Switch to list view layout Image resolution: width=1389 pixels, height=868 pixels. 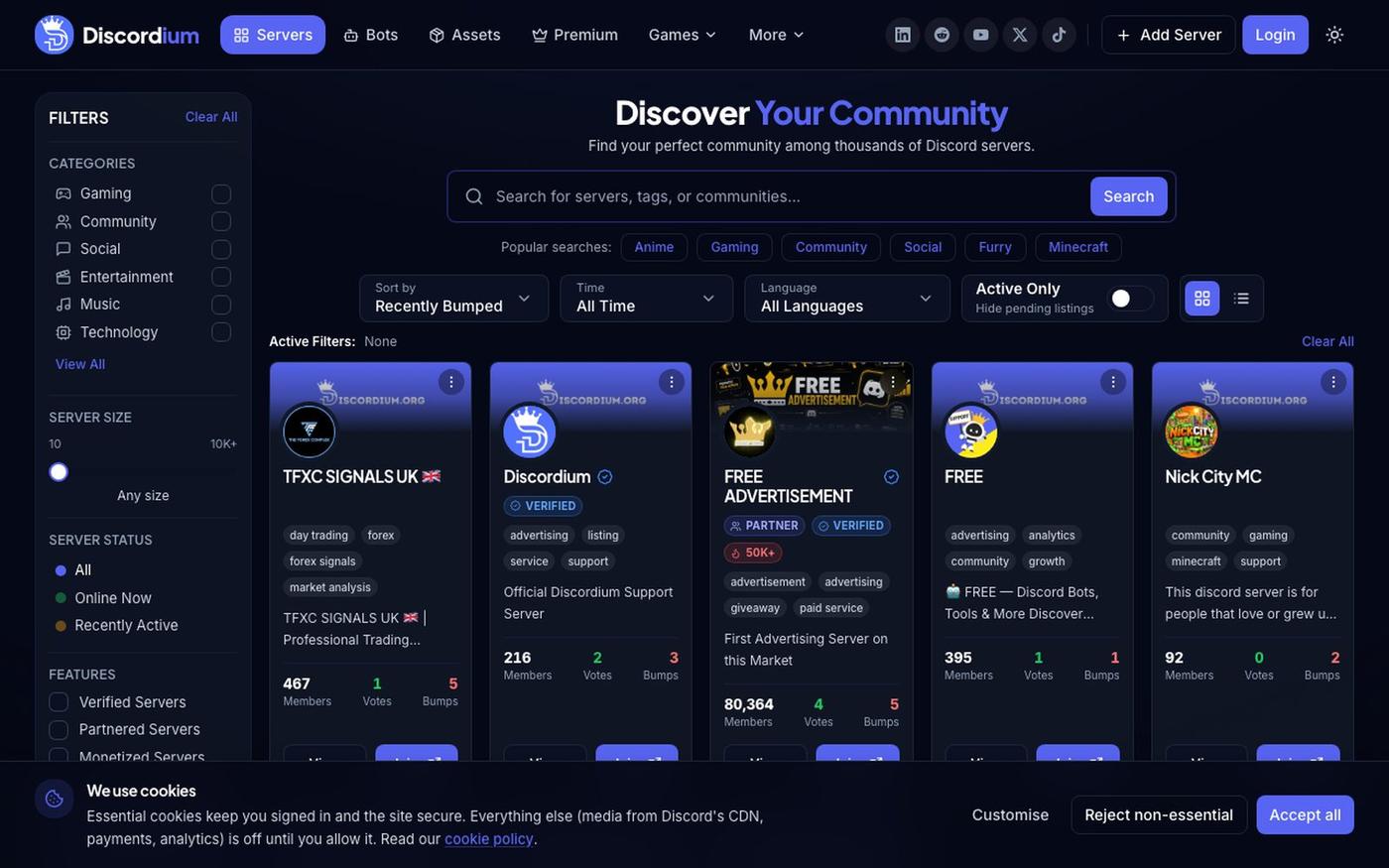tap(1241, 299)
